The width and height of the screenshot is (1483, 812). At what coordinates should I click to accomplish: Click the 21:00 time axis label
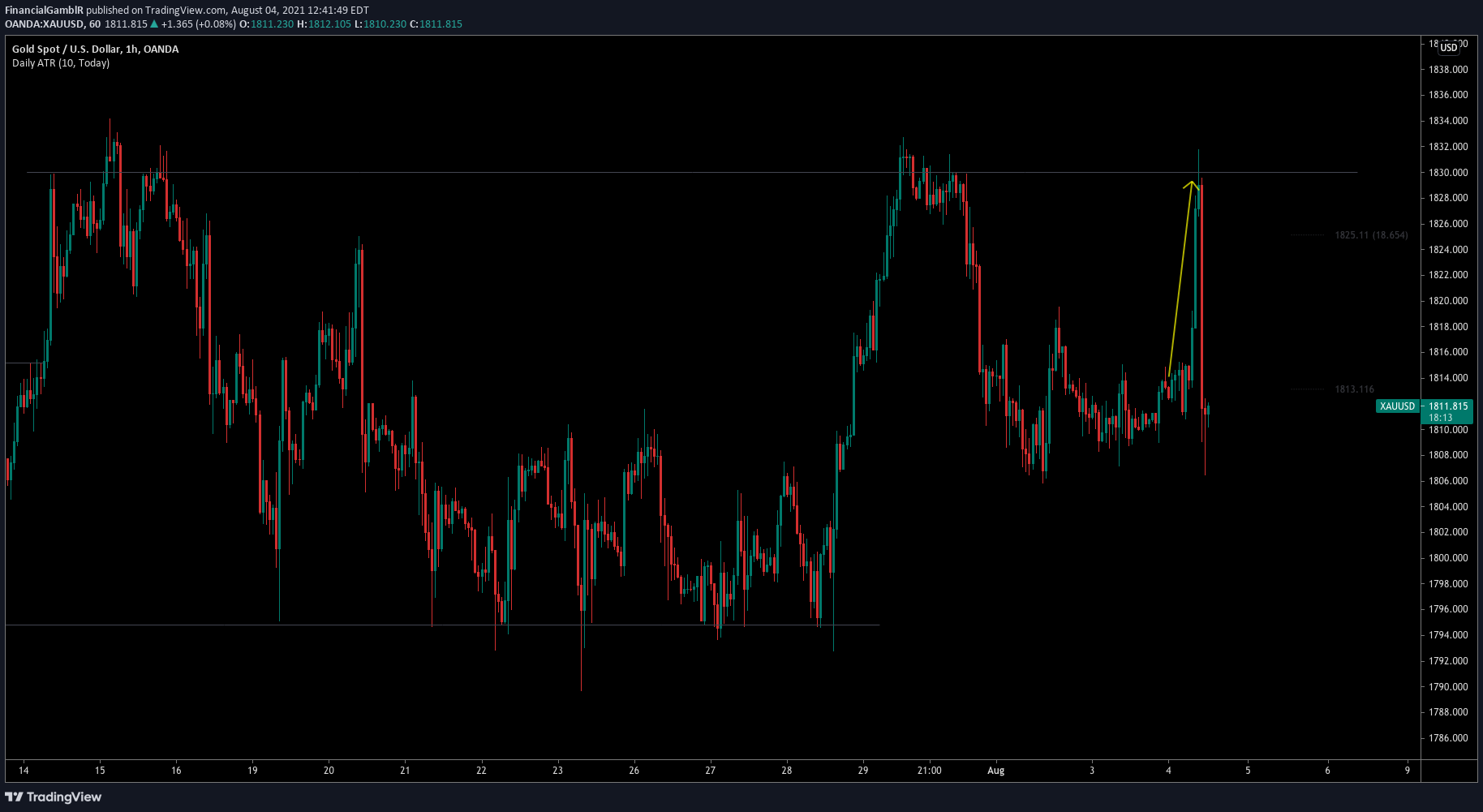(929, 771)
